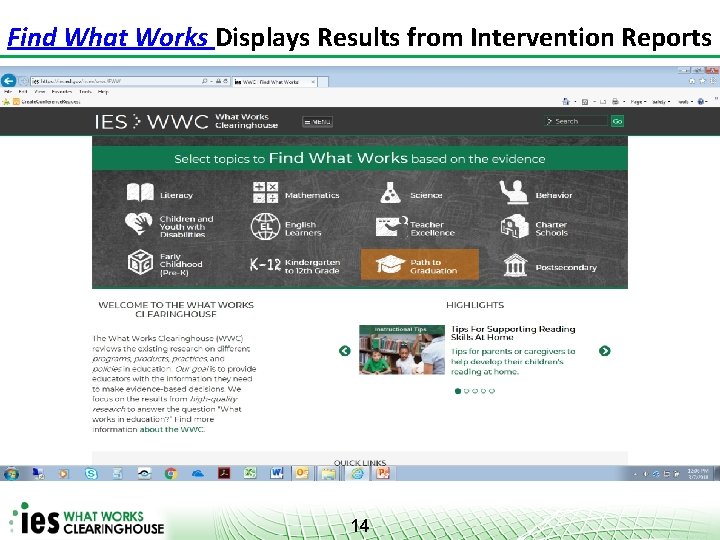Open the Tools dropdown in command bar
The image size is (720, 540).
(685, 102)
